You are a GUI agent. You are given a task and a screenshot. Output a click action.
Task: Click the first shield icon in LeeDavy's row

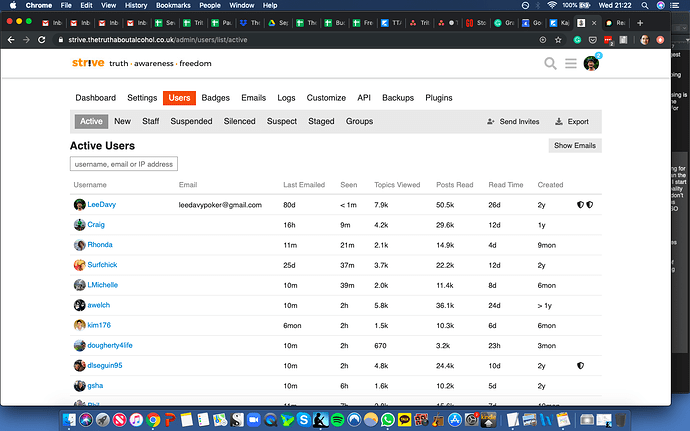point(580,205)
